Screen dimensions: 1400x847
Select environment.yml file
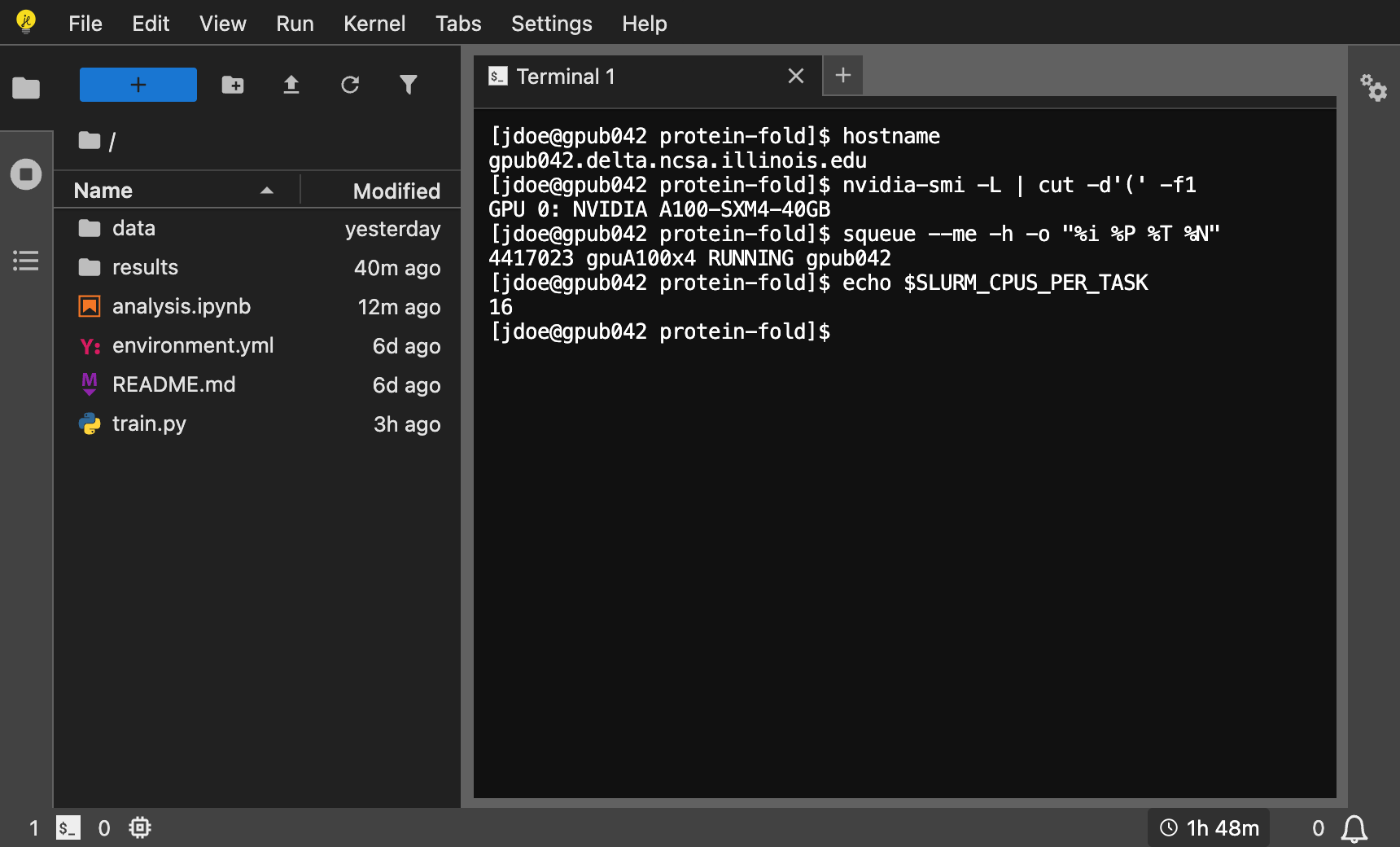[257, 346]
